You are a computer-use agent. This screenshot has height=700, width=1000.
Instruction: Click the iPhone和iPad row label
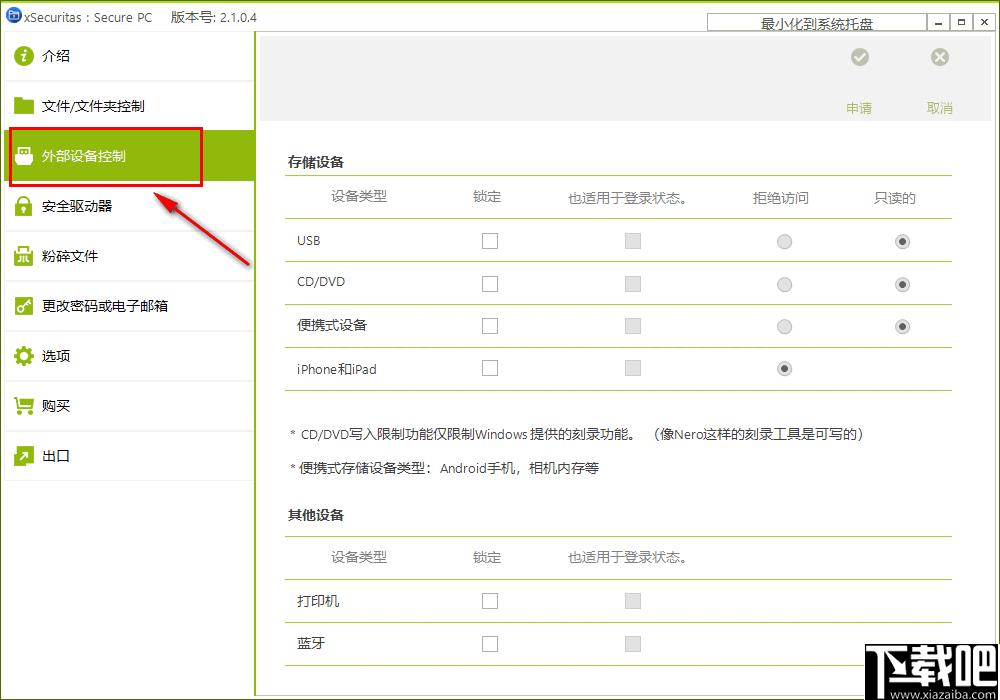pos(336,369)
